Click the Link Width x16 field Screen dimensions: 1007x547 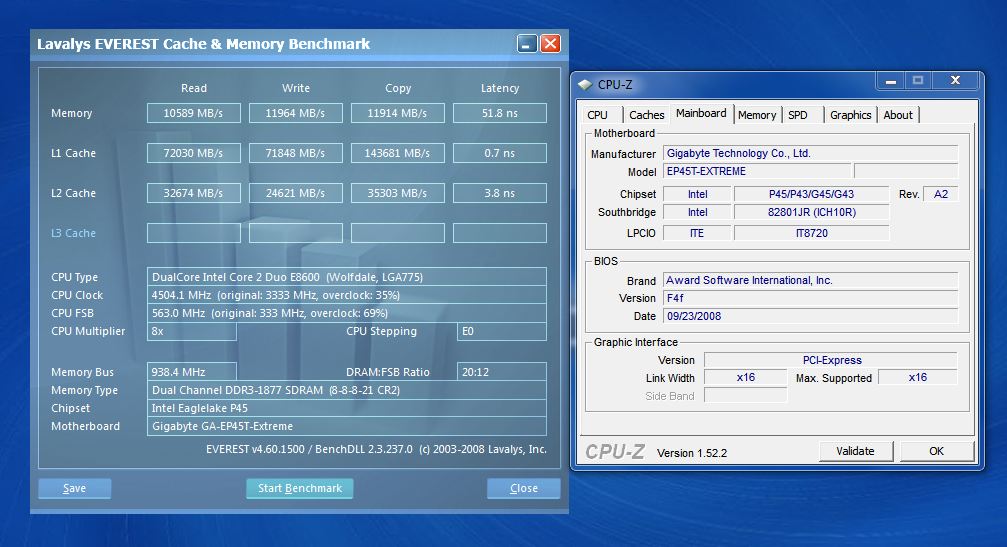pos(746,377)
